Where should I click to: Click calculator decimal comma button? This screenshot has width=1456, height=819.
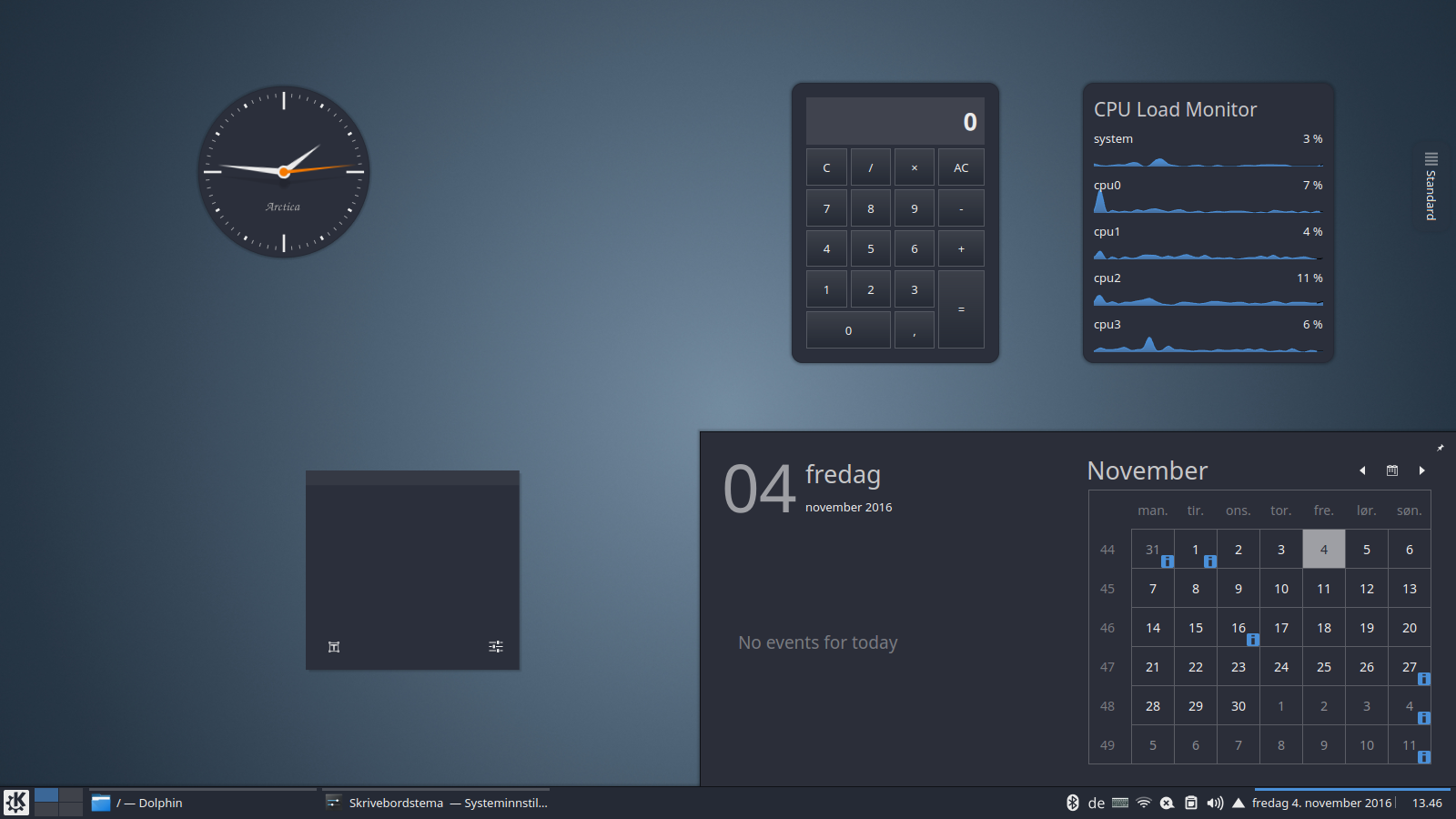(x=915, y=330)
